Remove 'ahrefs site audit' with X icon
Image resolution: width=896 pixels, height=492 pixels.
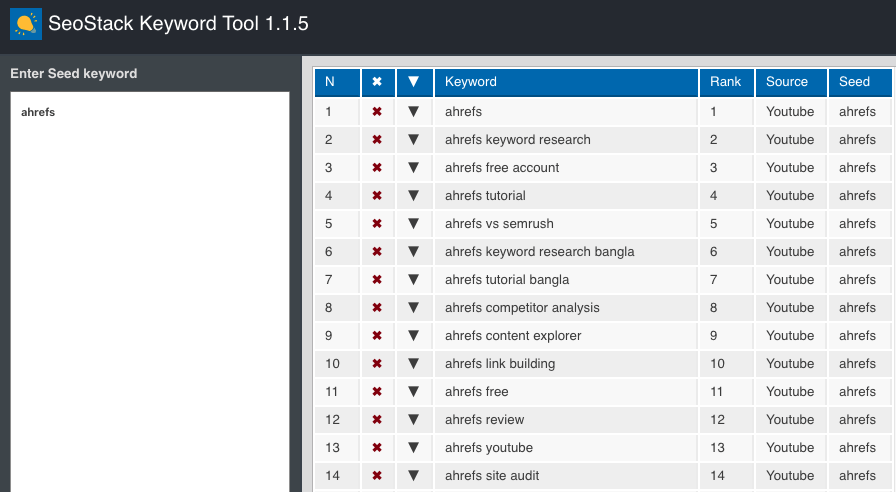pyautogui.click(x=377, y=476)
